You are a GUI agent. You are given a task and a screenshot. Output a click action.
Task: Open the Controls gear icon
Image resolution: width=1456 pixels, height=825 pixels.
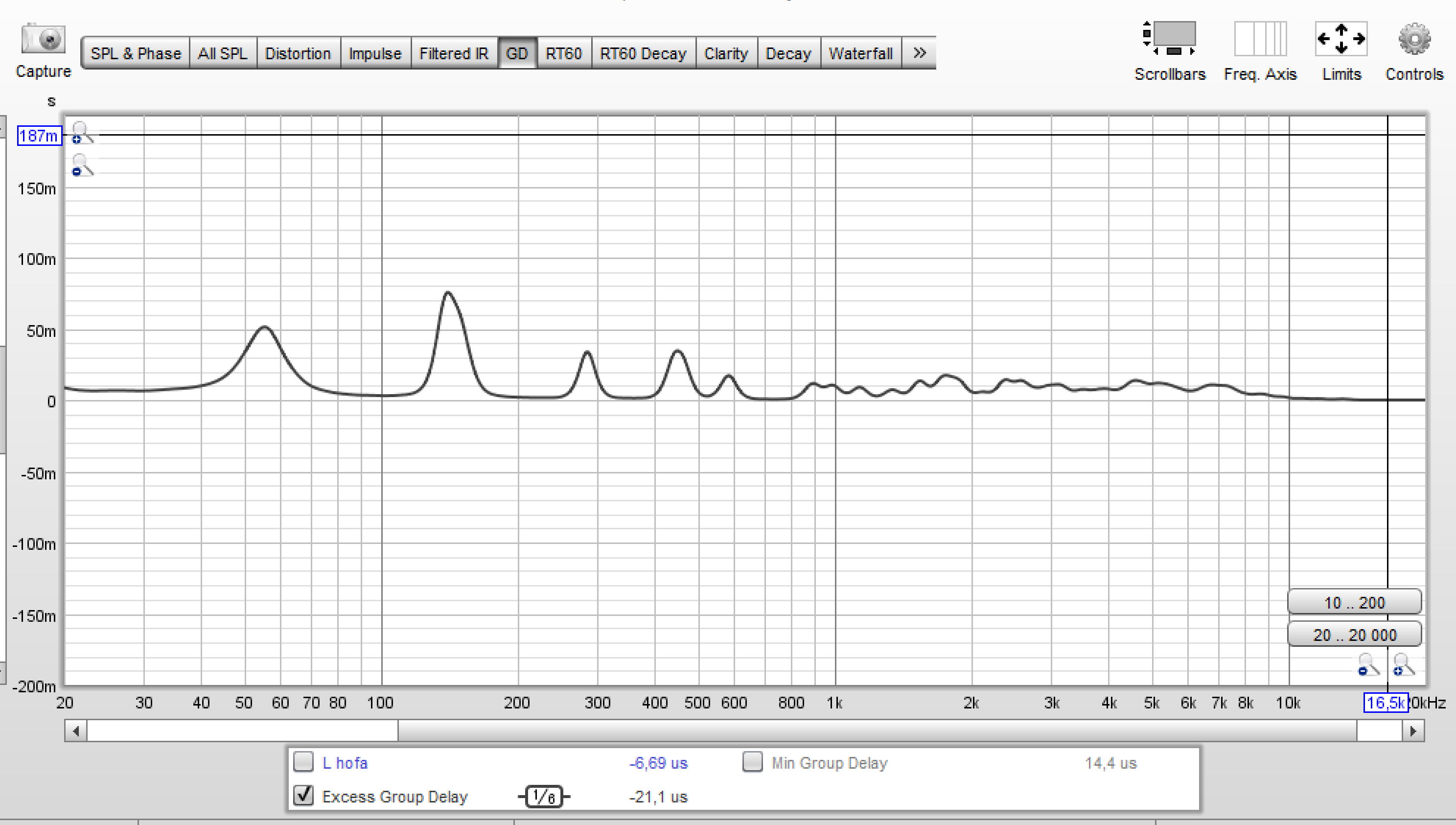(x=1414, y=39)
